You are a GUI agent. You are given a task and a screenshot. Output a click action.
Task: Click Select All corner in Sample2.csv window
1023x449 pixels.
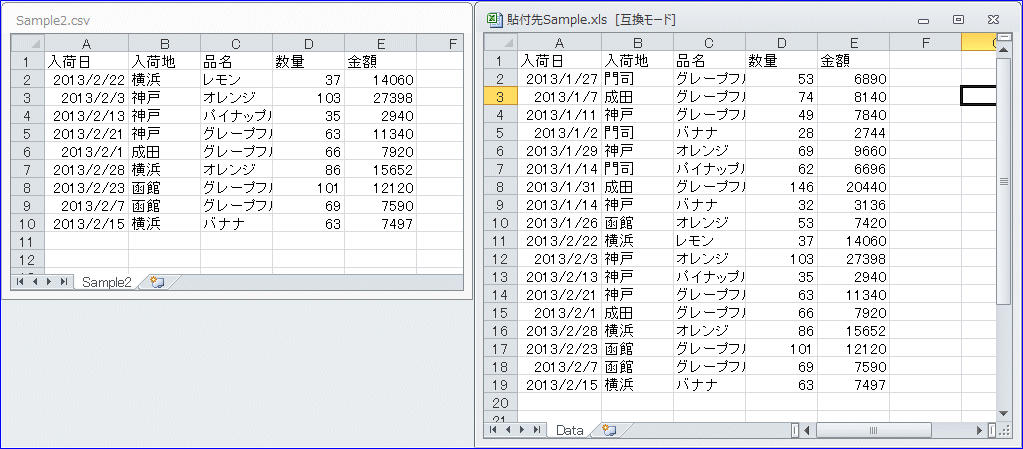click(27, 43)
